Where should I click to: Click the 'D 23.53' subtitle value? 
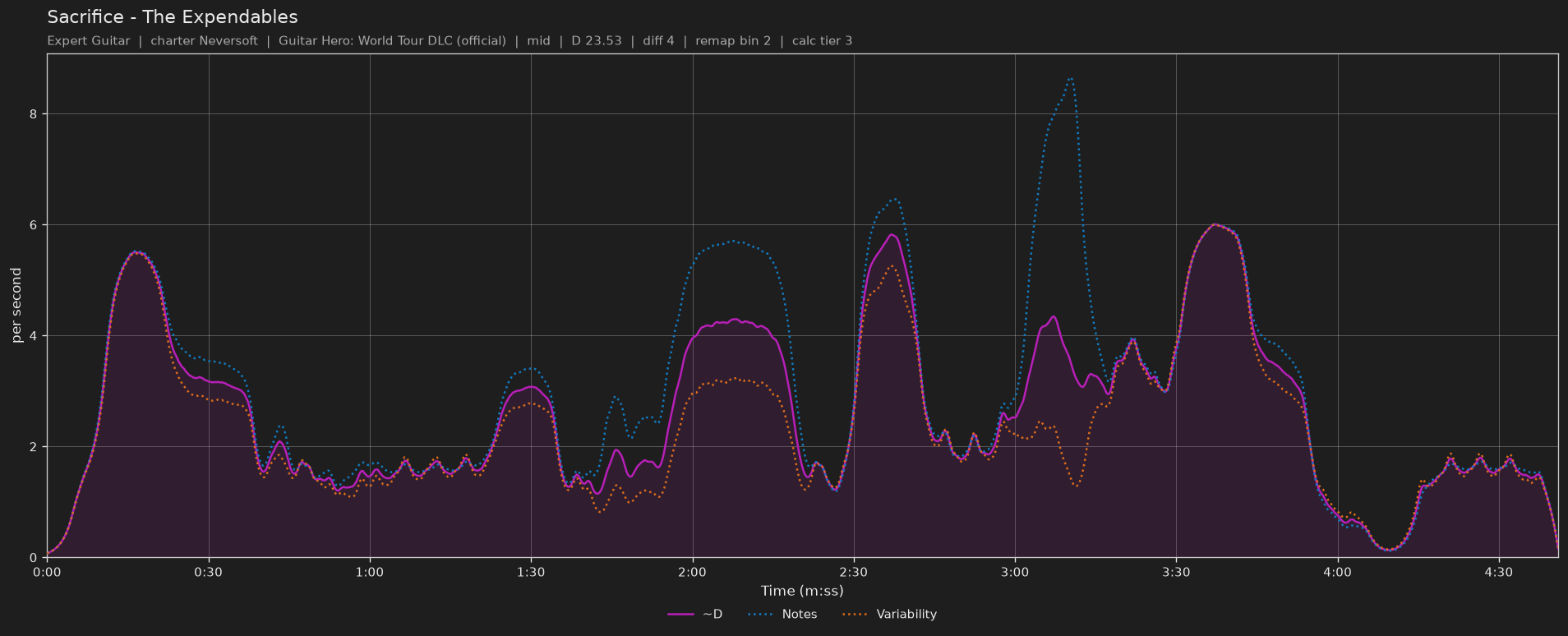(597, 41)
